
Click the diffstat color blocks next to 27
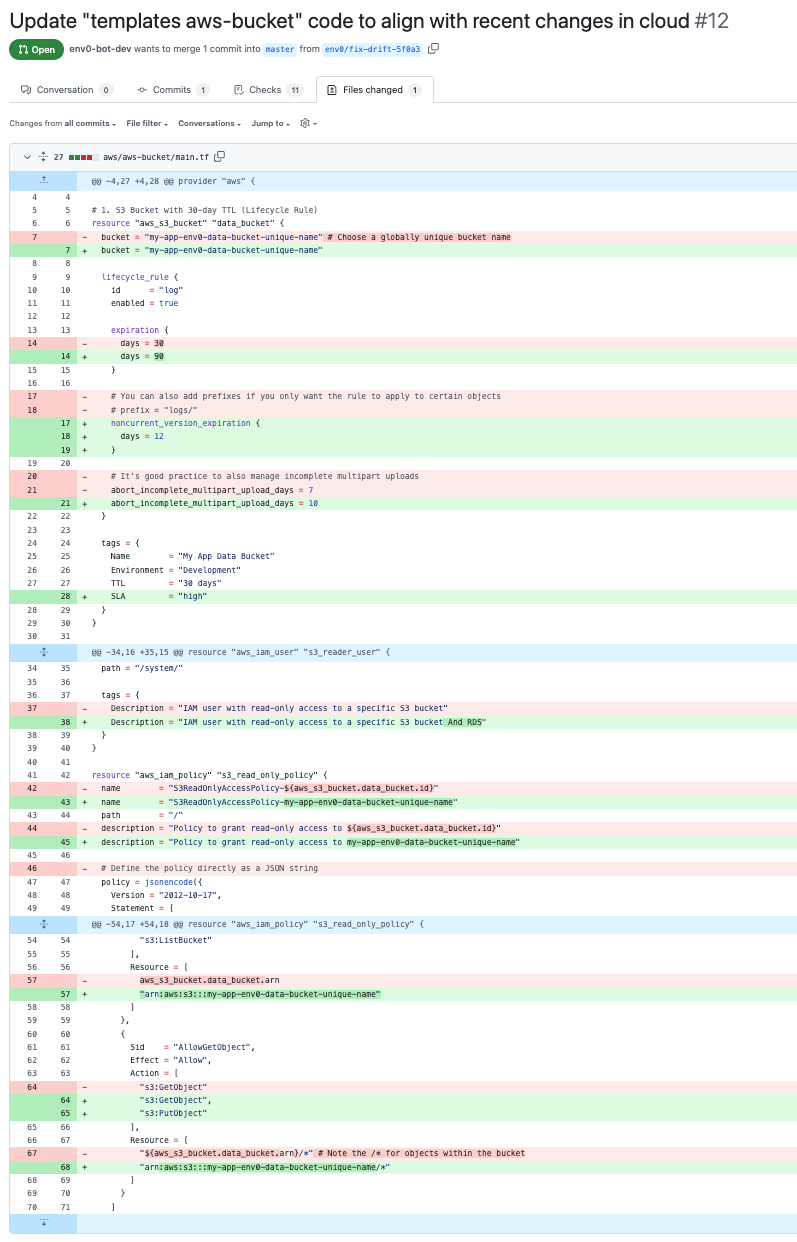pos(83,157)
